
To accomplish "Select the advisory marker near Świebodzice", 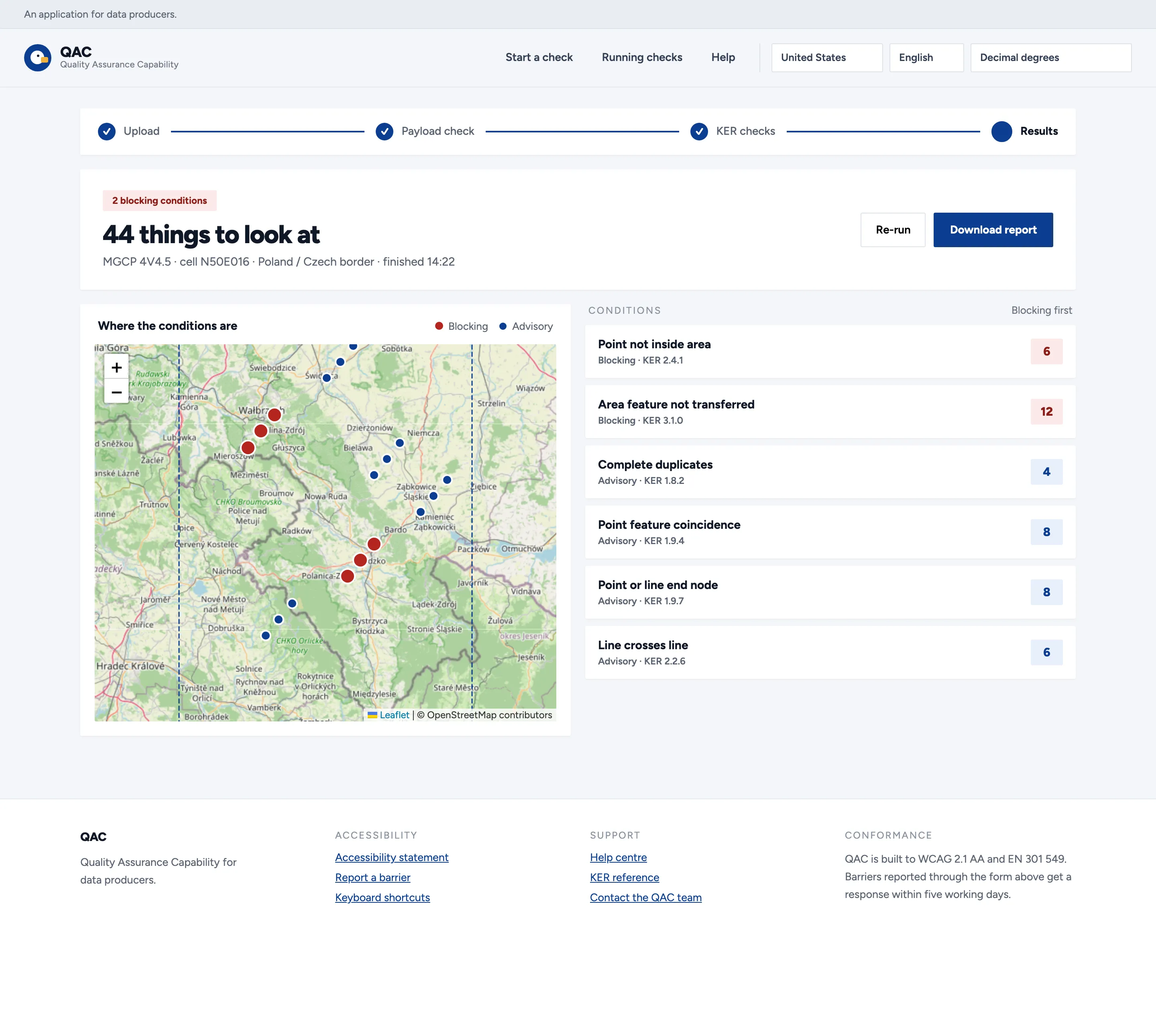I will (327, 378).
